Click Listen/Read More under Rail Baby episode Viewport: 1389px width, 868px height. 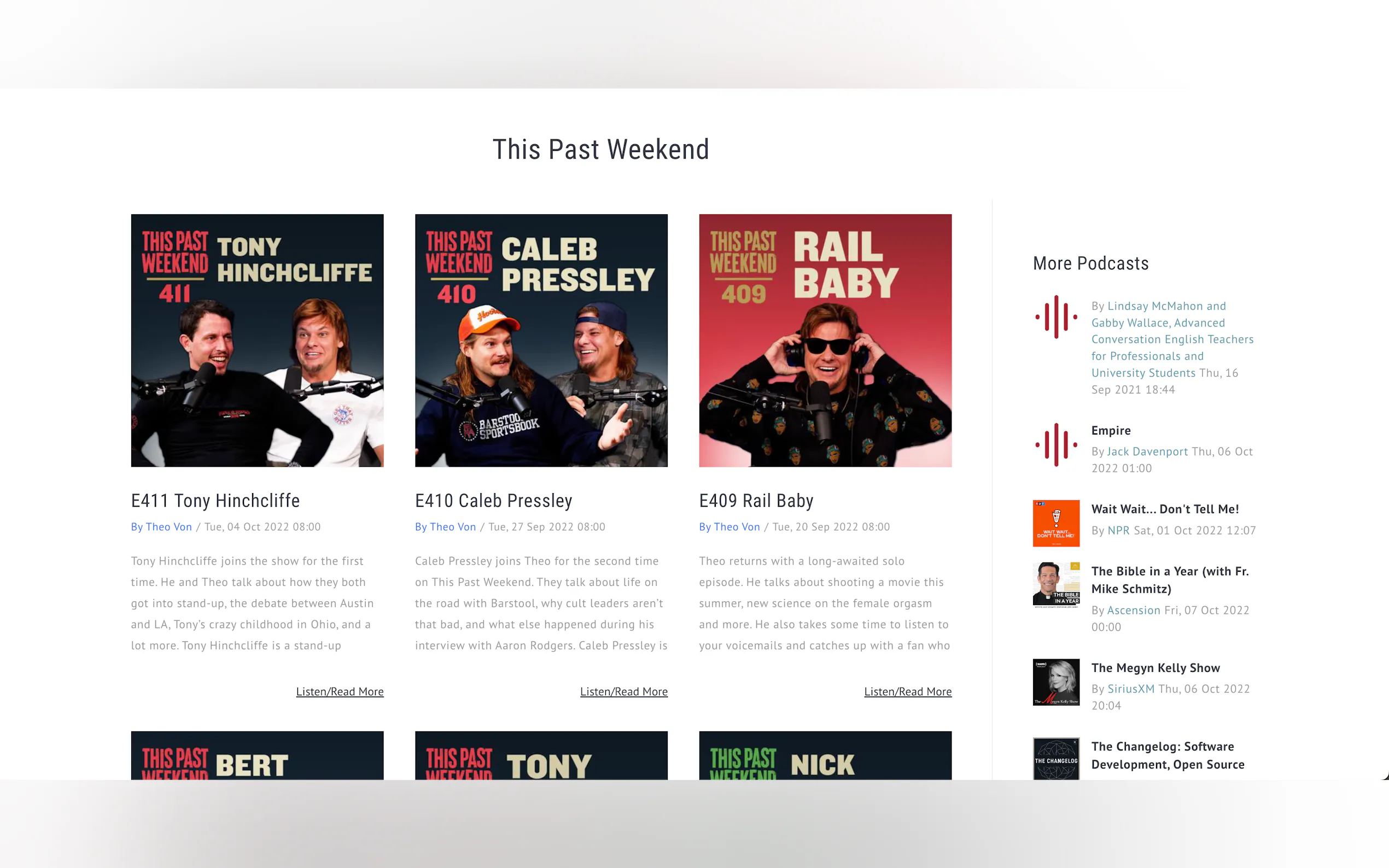tap(908, 692)
